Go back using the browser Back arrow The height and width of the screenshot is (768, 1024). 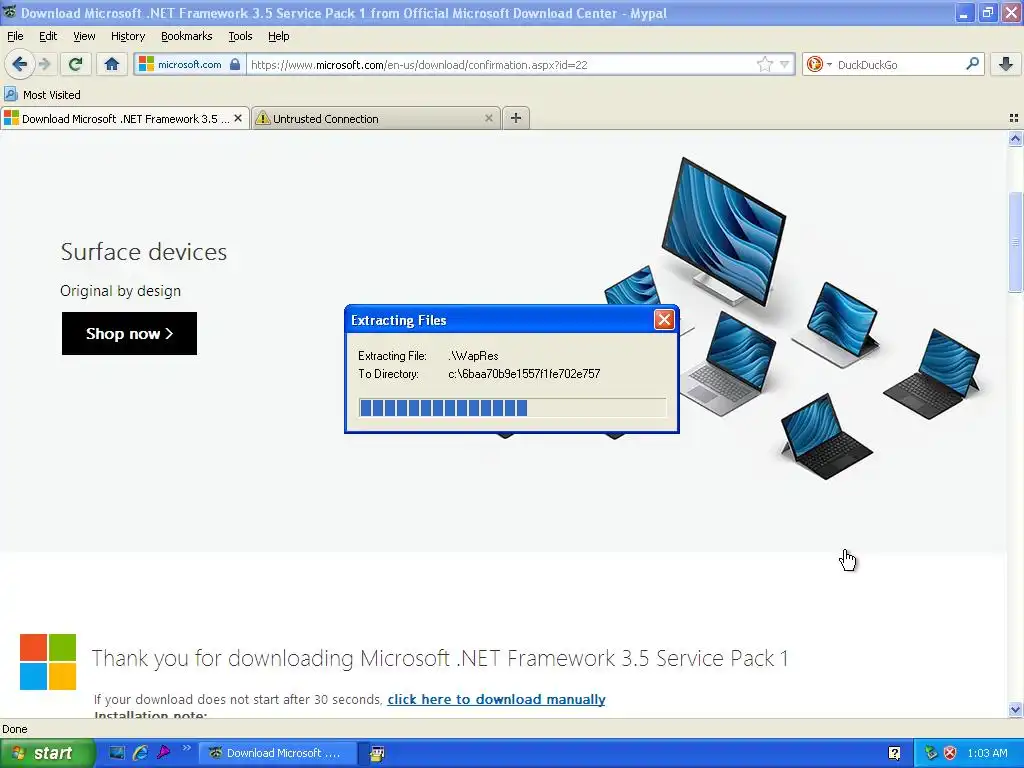[x=20, y=64]
